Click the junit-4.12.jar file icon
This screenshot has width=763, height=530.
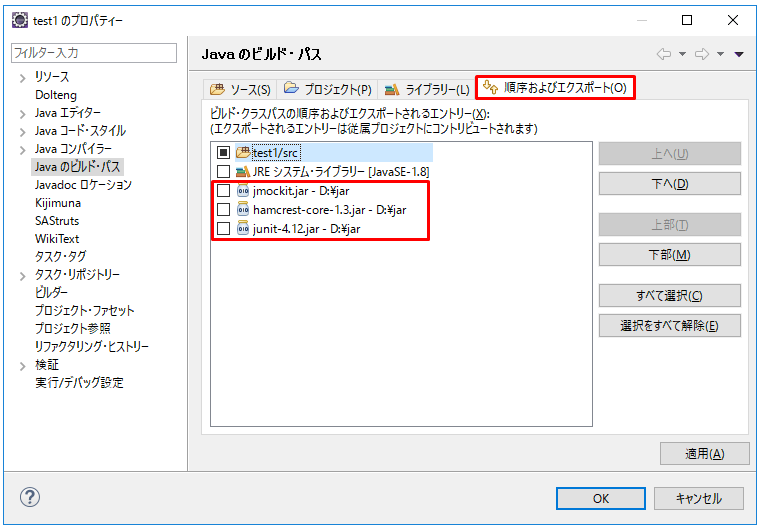tap(243, 229)
